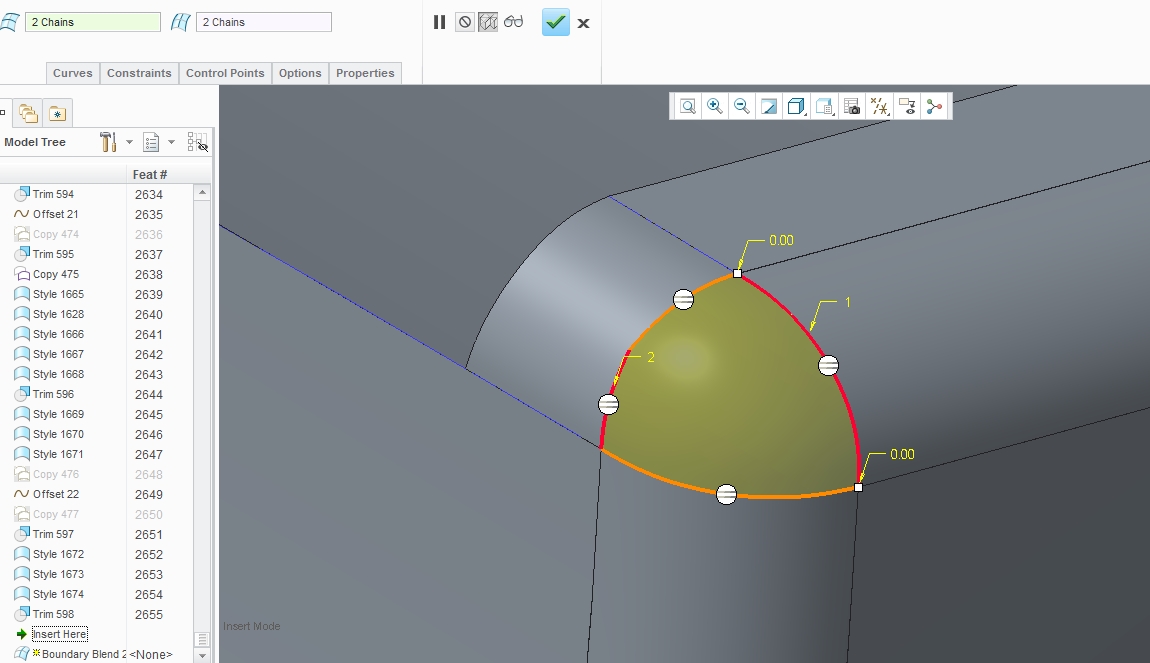
Task: Open the Control Points tab
Action: [225, 73]
